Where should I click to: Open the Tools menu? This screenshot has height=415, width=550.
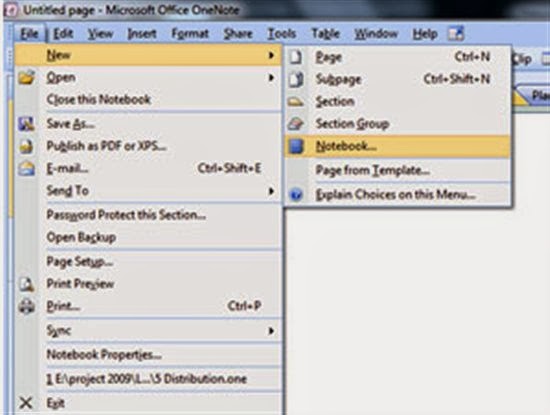tap(282, 34)
